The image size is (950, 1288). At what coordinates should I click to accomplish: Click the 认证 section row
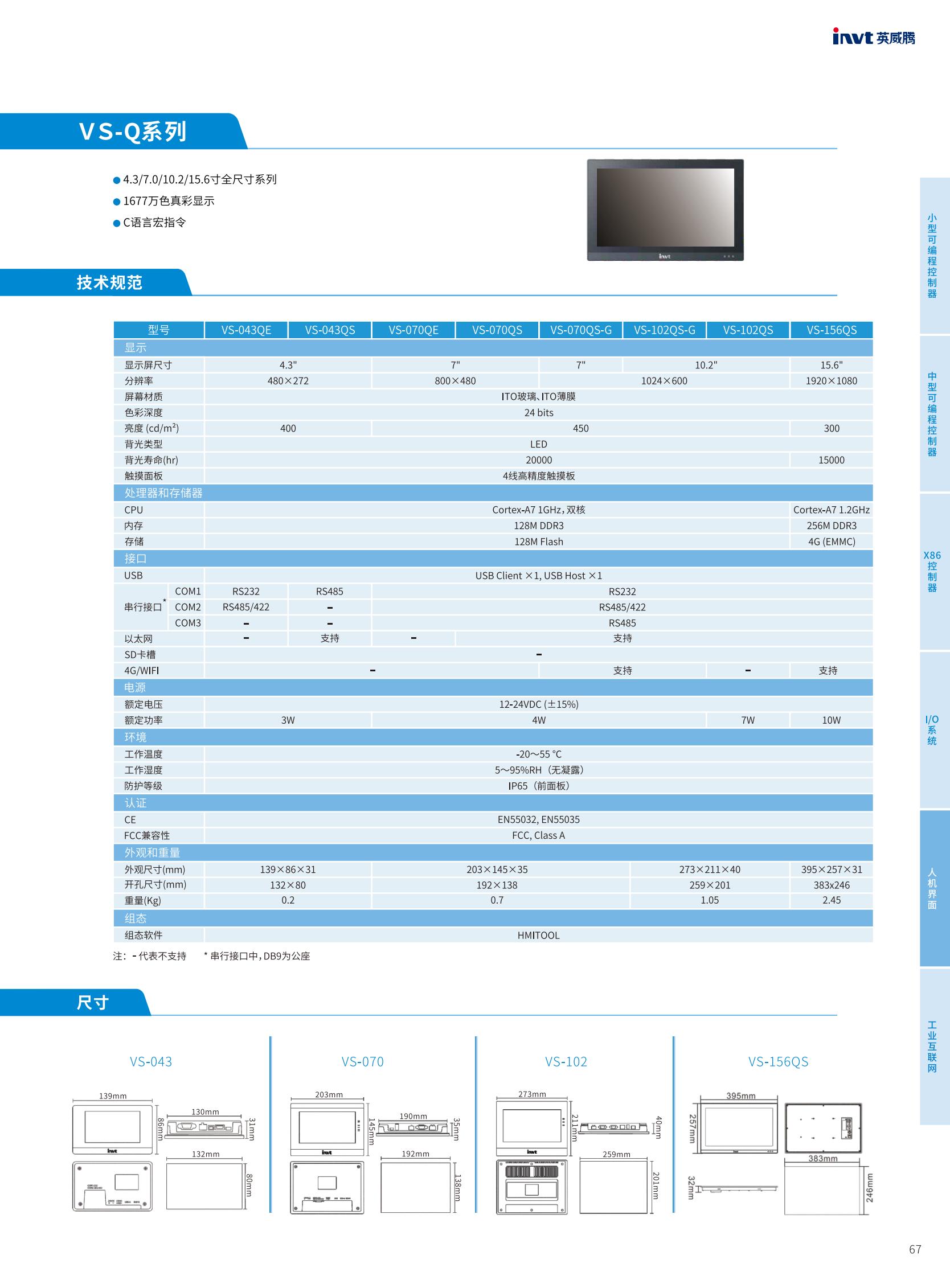pyautogui.click(x=493, y=803)
